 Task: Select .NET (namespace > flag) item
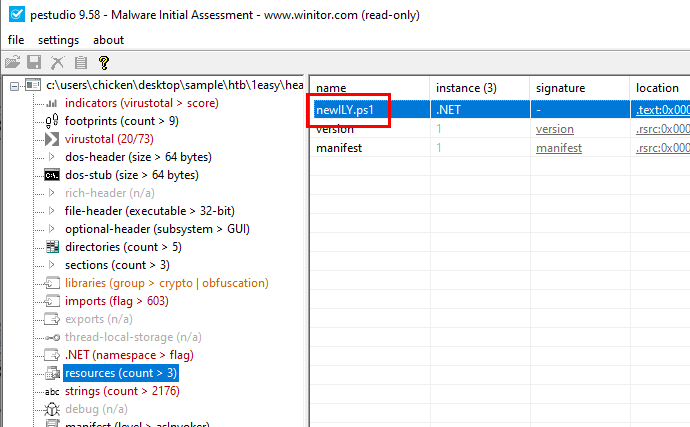[129, 355]
